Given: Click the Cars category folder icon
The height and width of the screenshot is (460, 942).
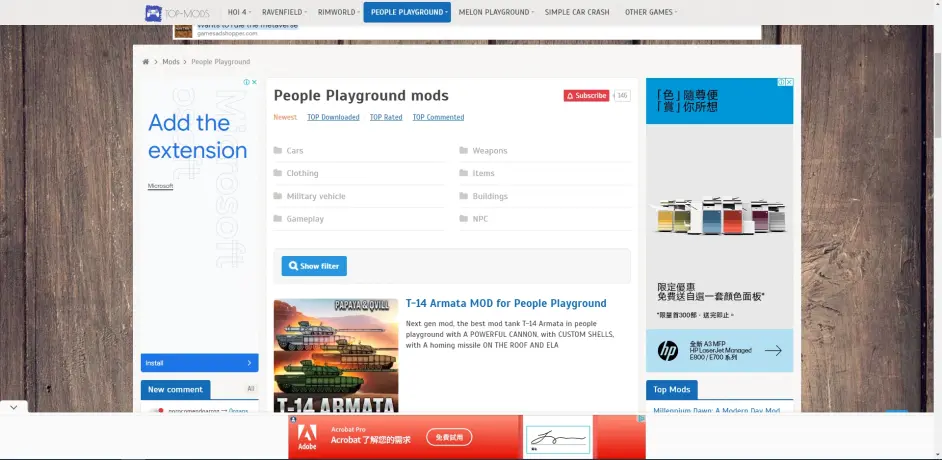Looking at the screenshot, I should coord(278,150).
